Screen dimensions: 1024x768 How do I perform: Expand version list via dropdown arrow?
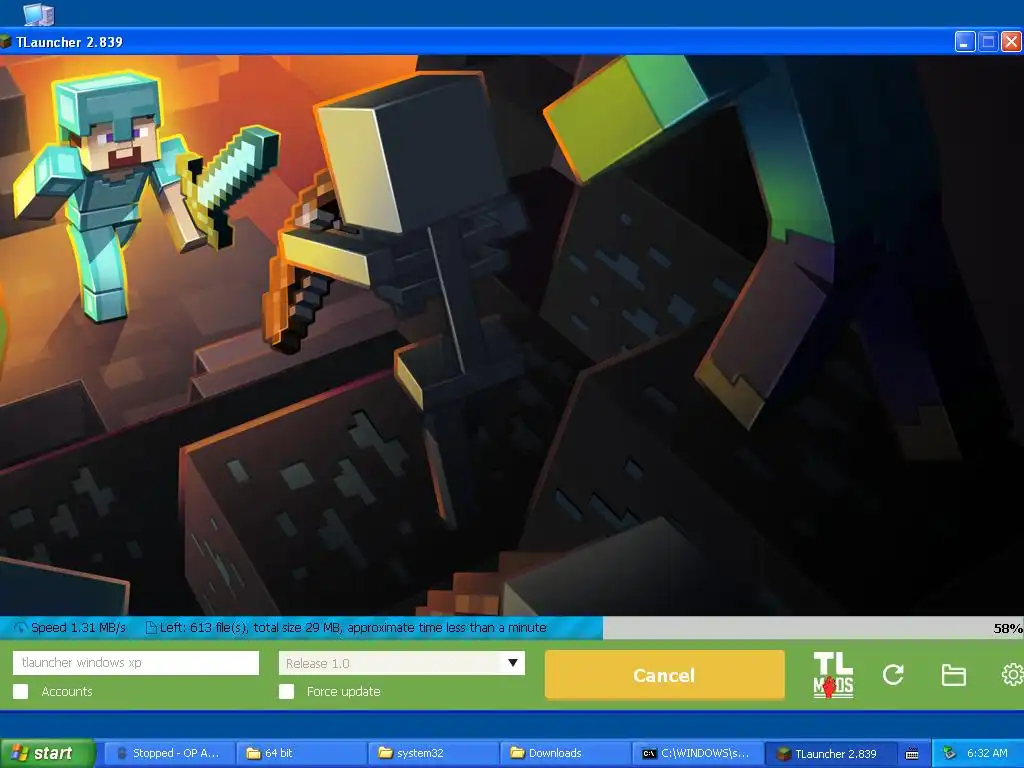click(x=513, y=664)
